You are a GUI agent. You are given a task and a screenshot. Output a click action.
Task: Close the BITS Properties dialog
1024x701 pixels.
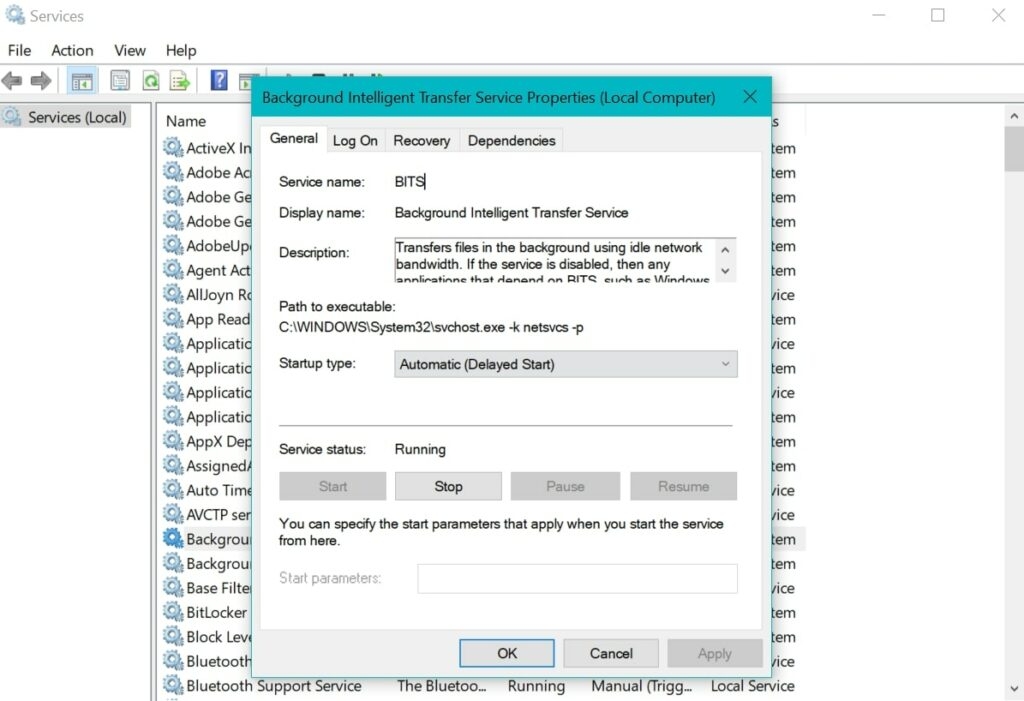point(750,97)
